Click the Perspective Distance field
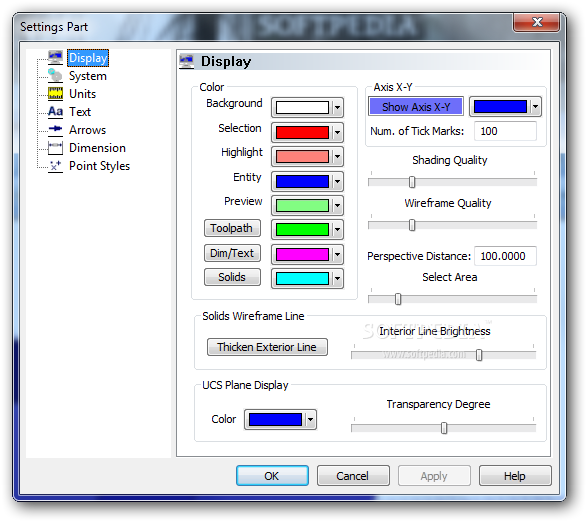Image resolution: width=587 pixels, height=522 pixels. (505, 256)
